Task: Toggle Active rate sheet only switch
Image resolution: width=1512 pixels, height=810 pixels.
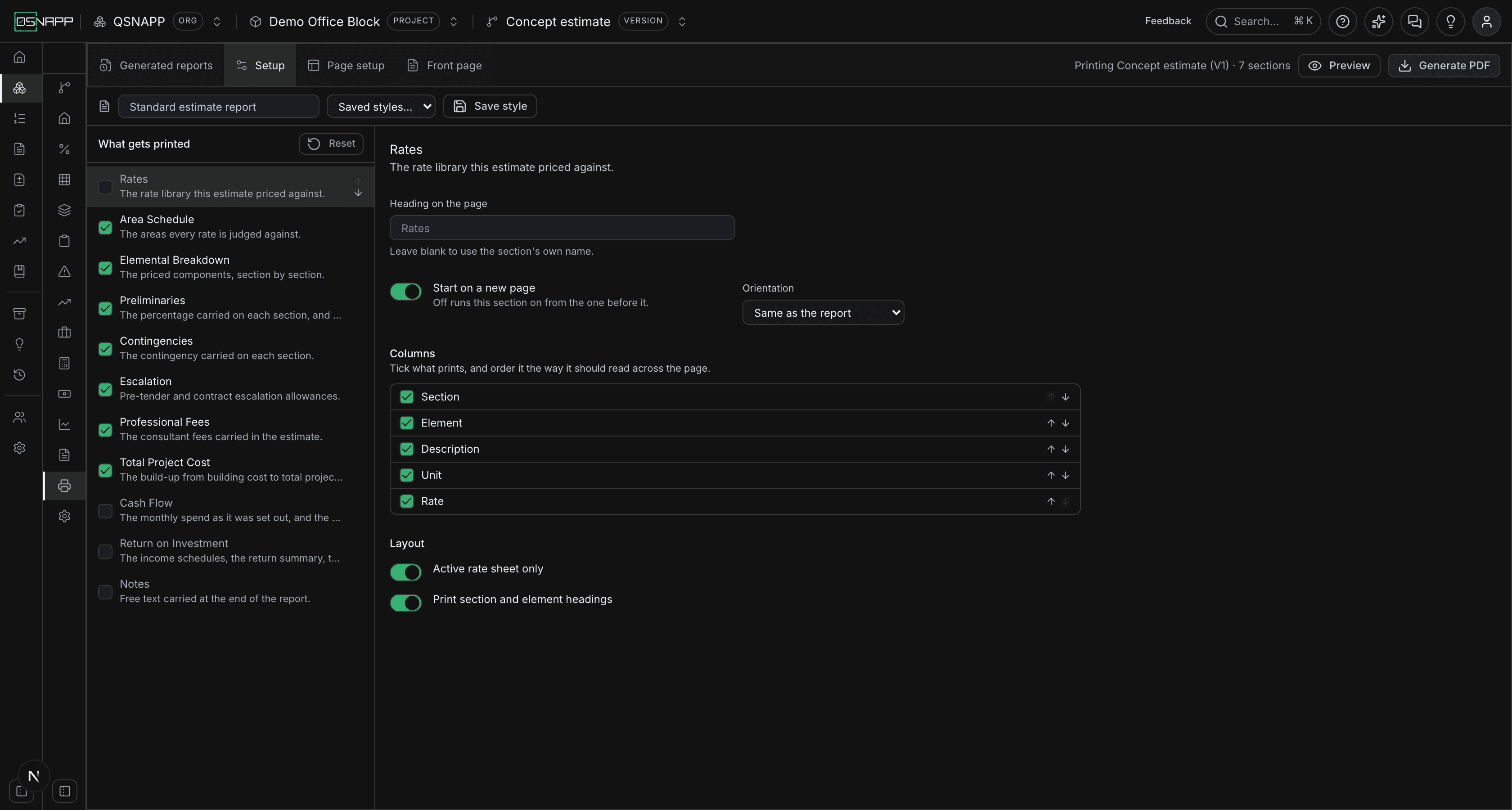Action: 405,572
